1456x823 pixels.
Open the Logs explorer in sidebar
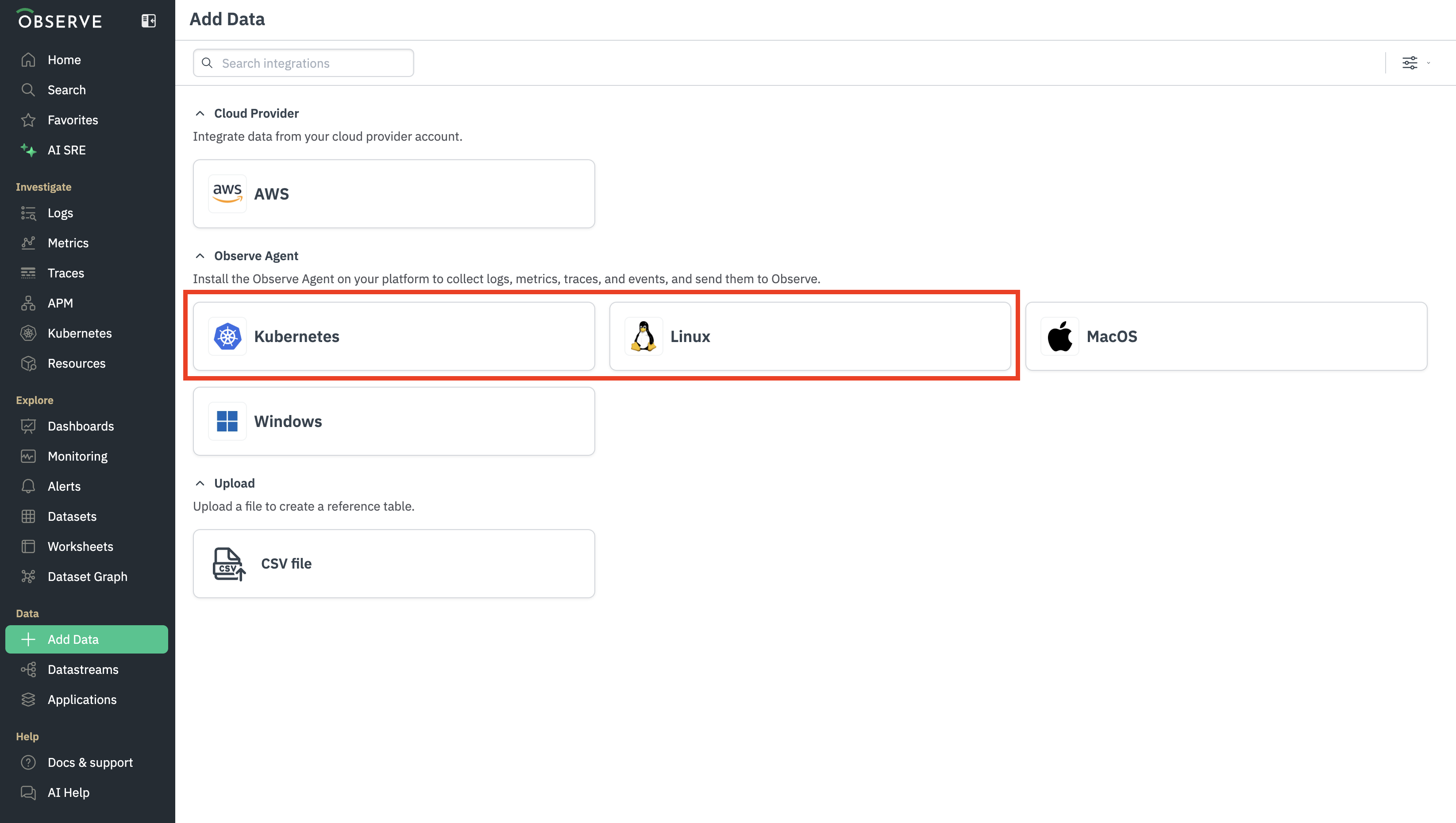(60, 213)
